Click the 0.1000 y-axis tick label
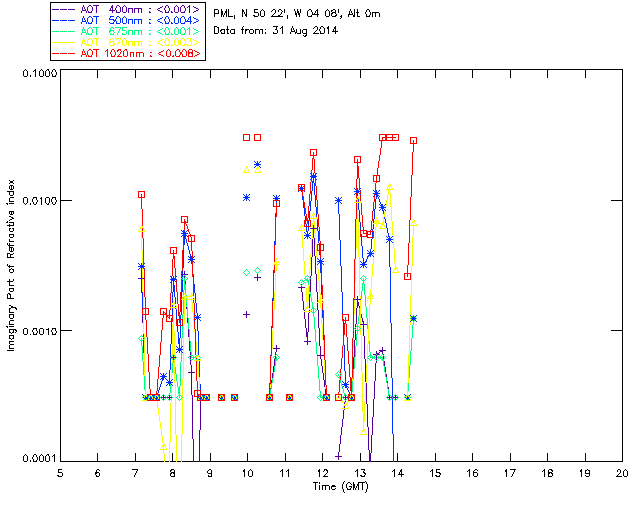This screenshot has width=640, height=512. point(39,73)
